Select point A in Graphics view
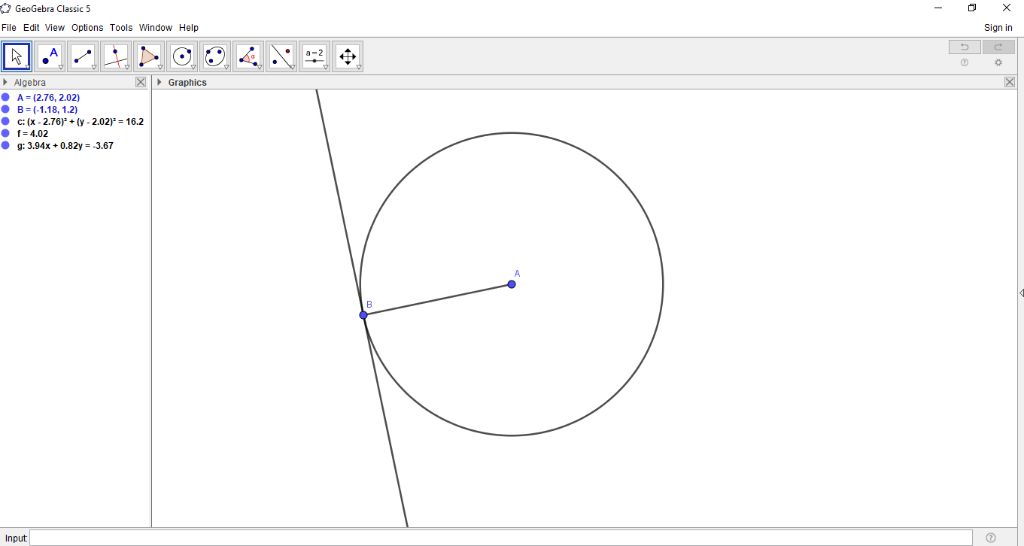 pyautogui.click(x=511, y=284)
